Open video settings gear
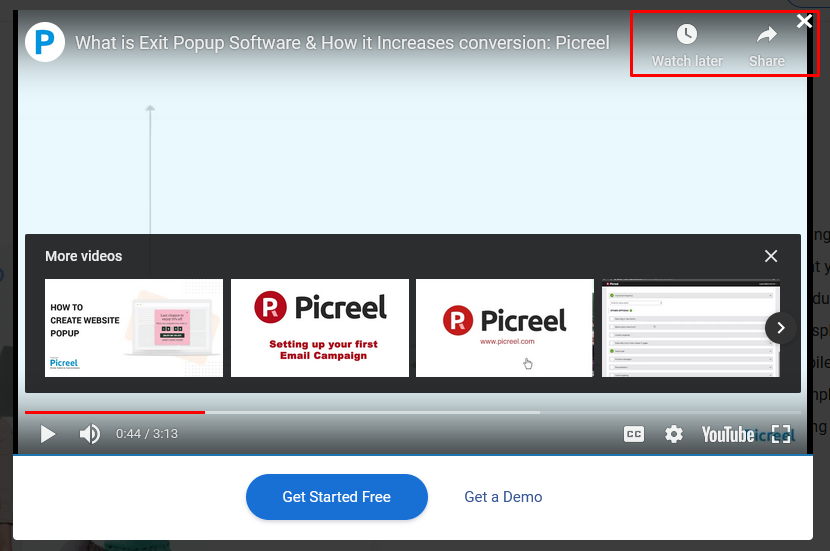 click(673, 434)
